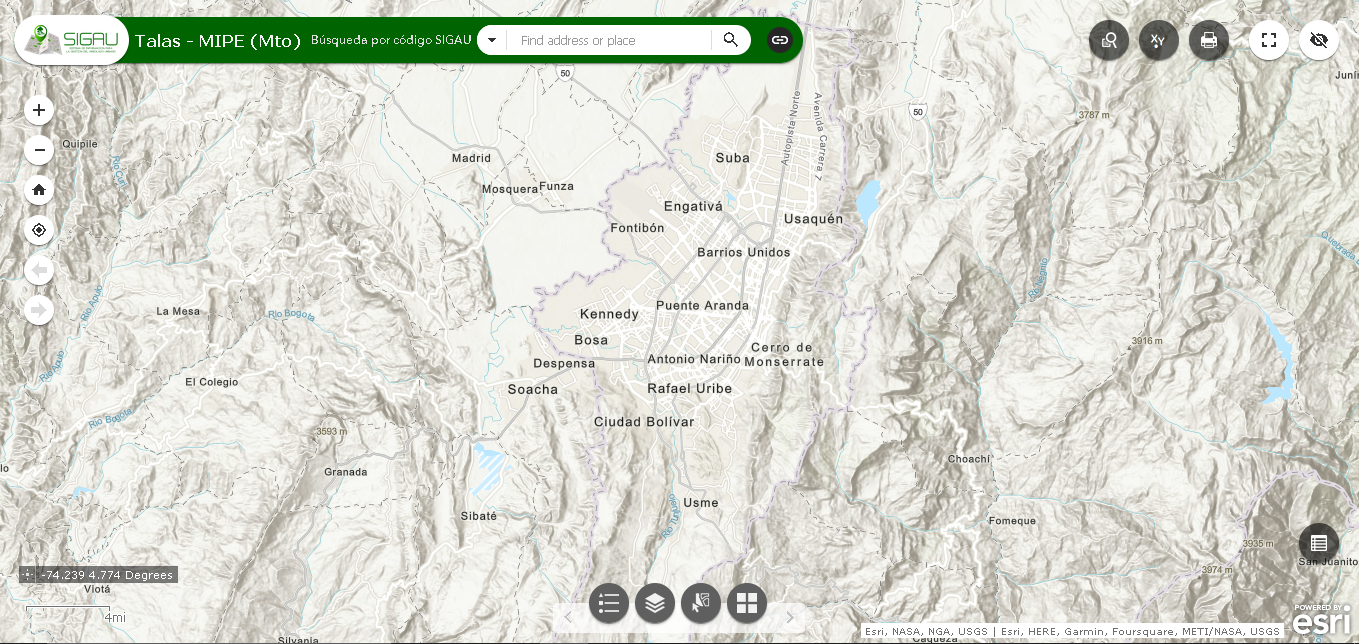This screenshot has width=1359, height=644.
Task: Return to default map extent with Home
Action: (38, 189)
